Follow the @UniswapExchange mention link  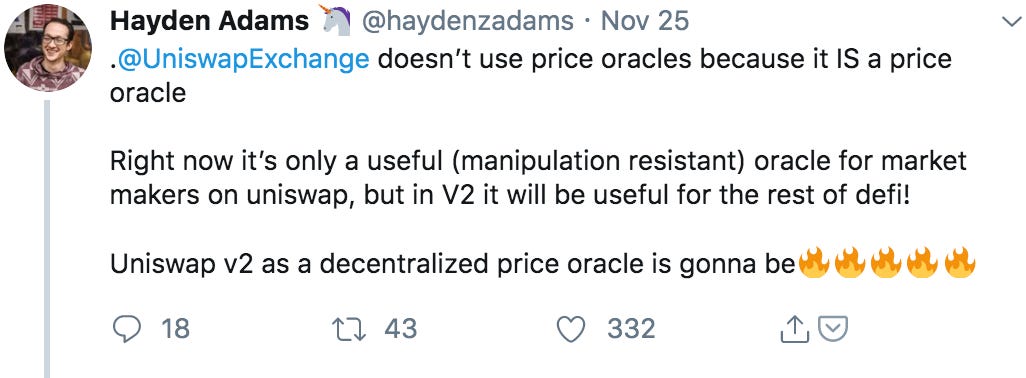[x=243, y=60]
